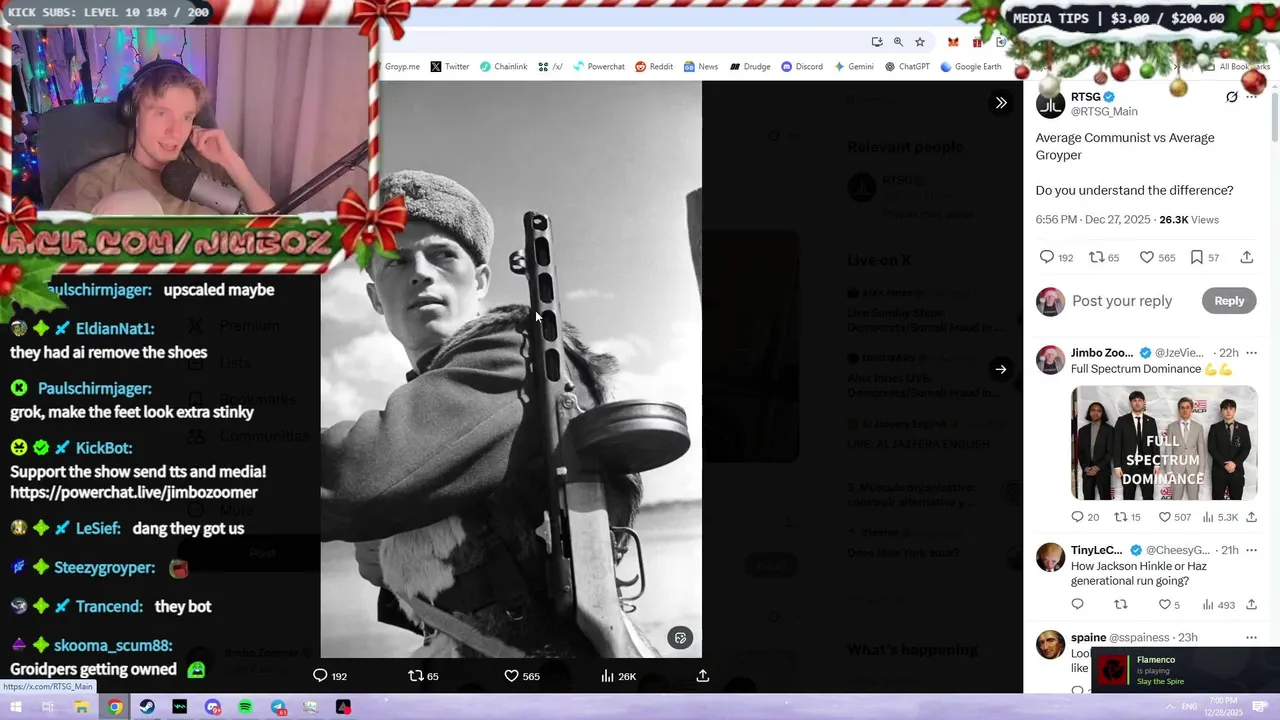The width and height of the screenshot is (1280, 720).
Task: Click the install app icon in address bar
Action: coord(877,42)
